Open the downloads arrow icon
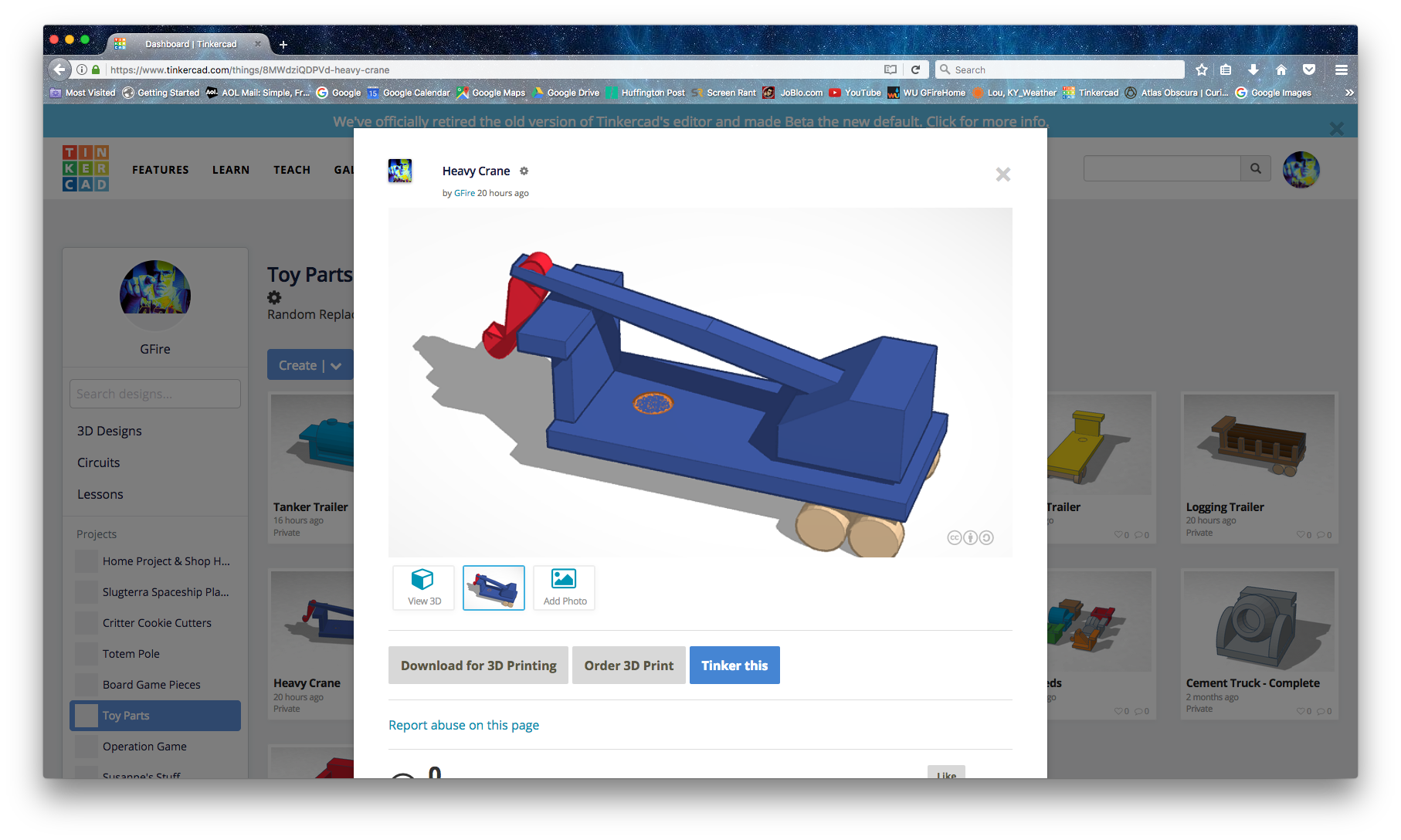 tap(1253, 69)
